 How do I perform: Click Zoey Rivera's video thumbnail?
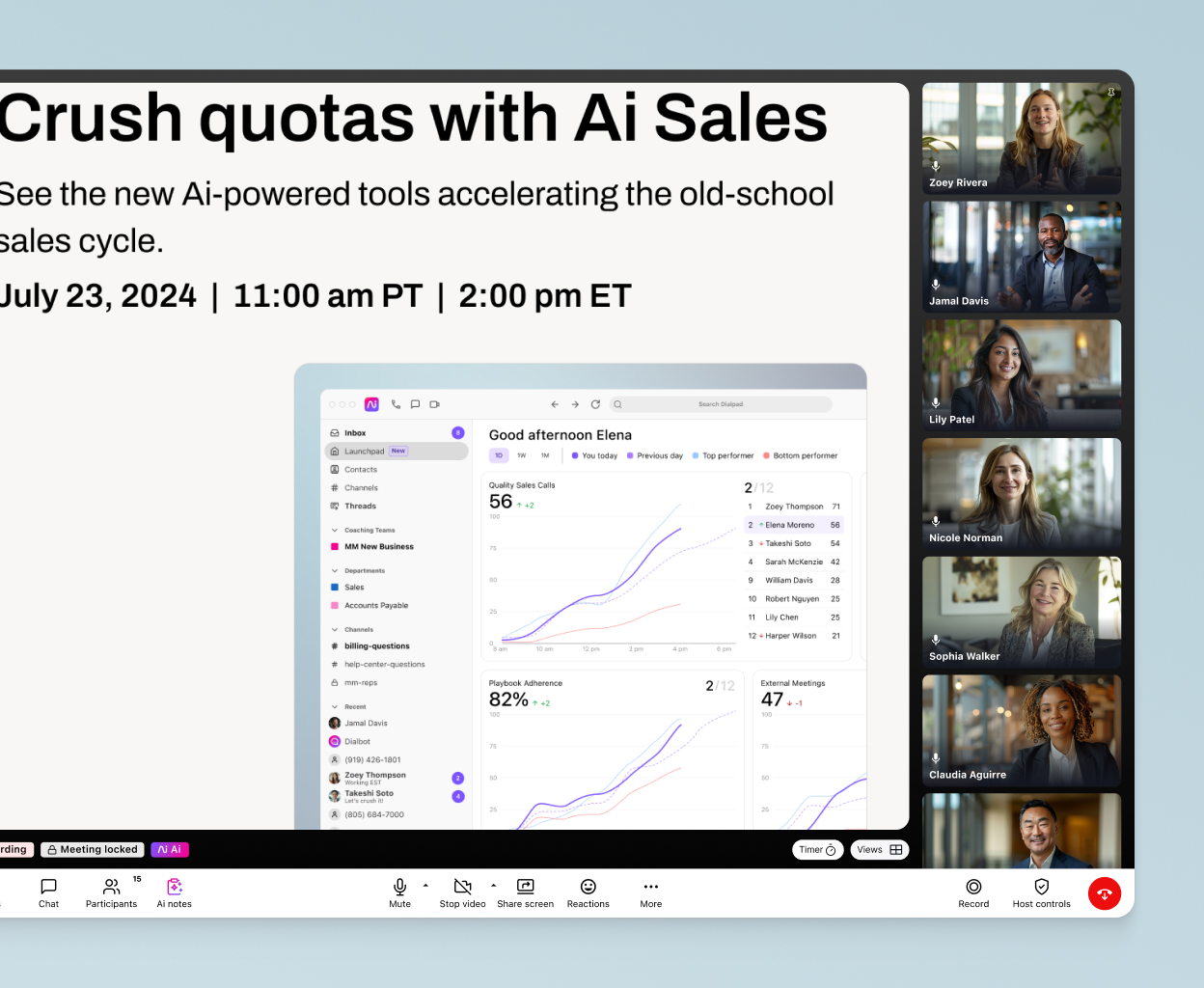click(x=1021, y=138)
